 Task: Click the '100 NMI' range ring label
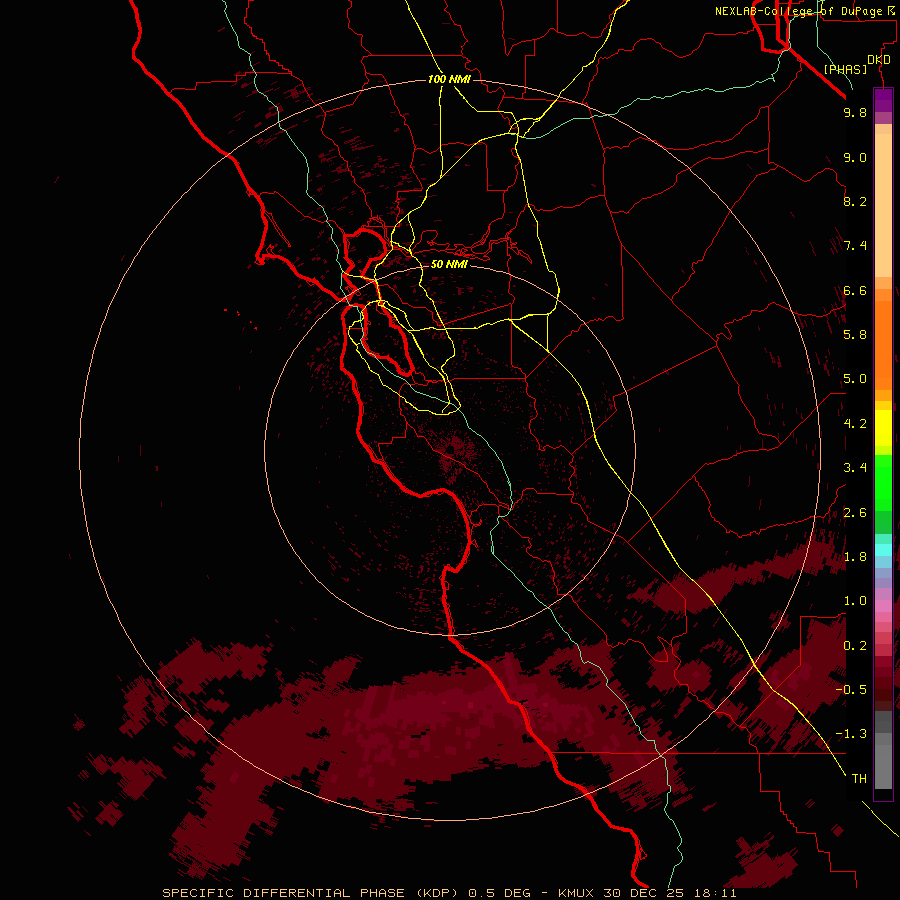pos(449,79)
